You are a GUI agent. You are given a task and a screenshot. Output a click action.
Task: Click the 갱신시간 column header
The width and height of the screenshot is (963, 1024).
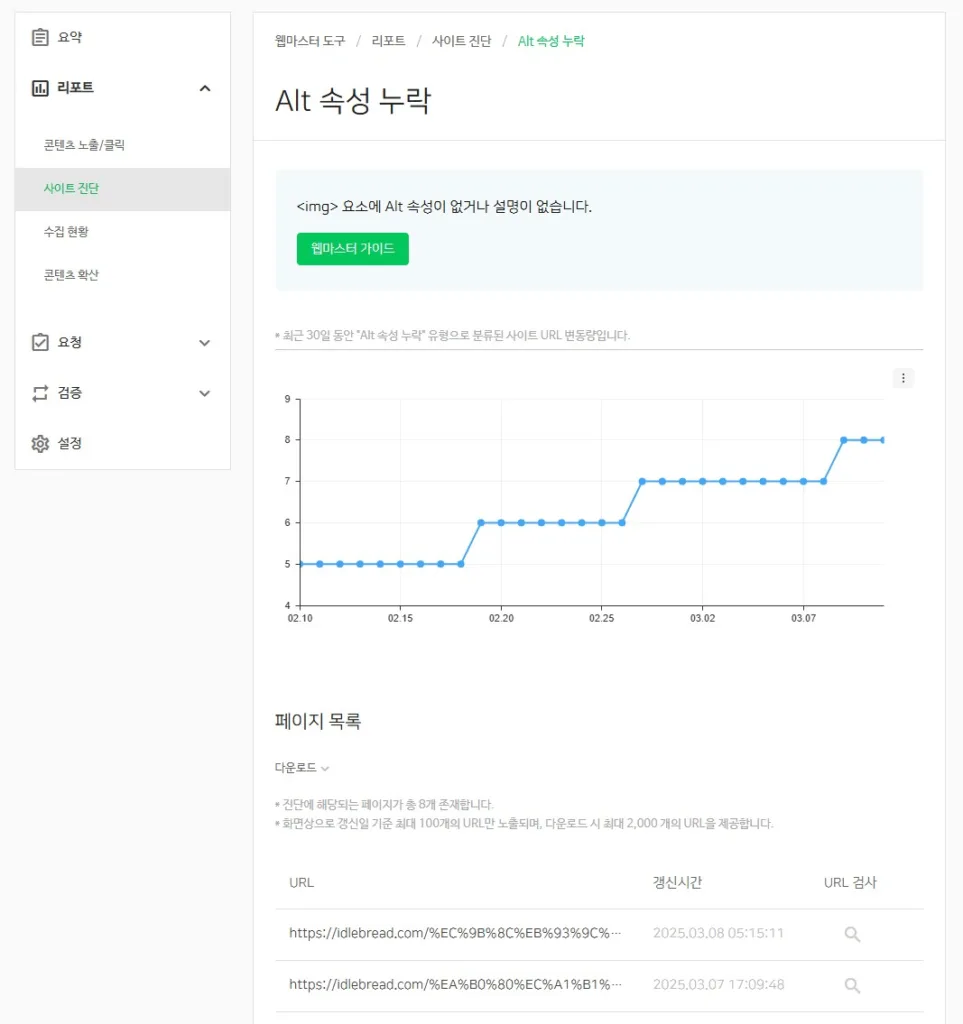[x=677, y=882]
